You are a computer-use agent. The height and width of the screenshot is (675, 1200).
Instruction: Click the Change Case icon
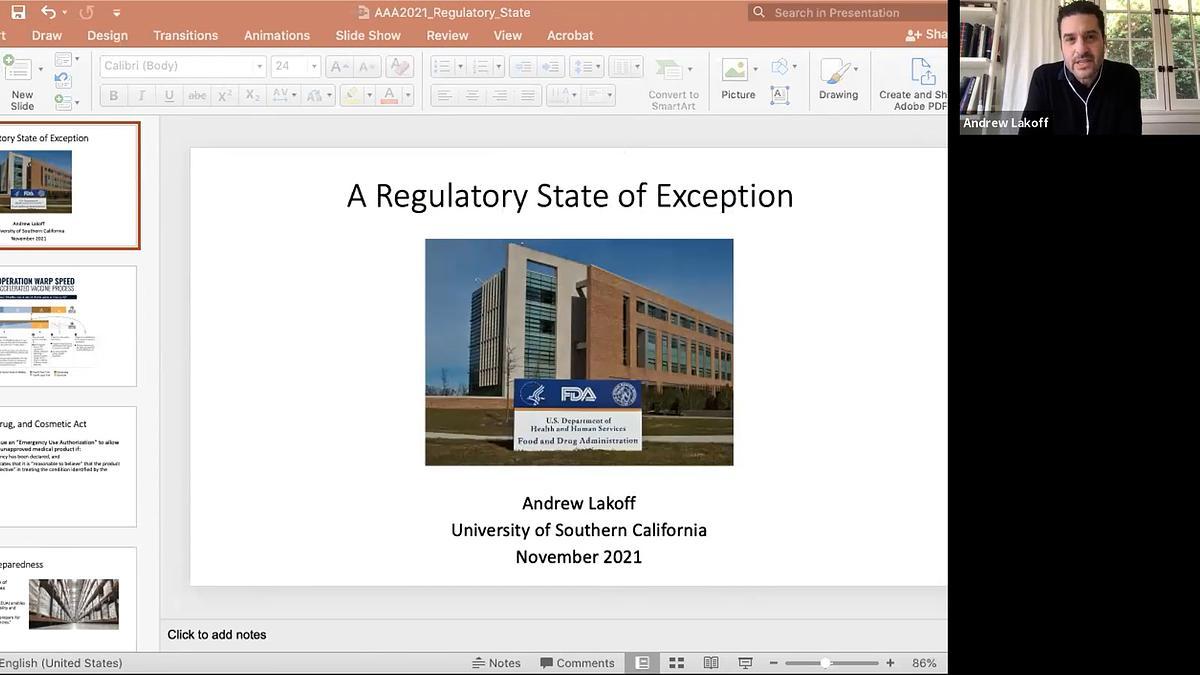pyautogui.click(x=316, y=95)
